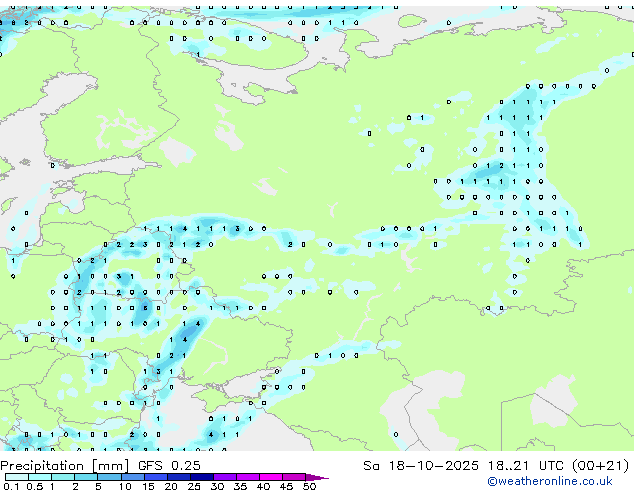
Task: Click the "18..21 UTC" time range text
Action: click(x=525, y=466)
